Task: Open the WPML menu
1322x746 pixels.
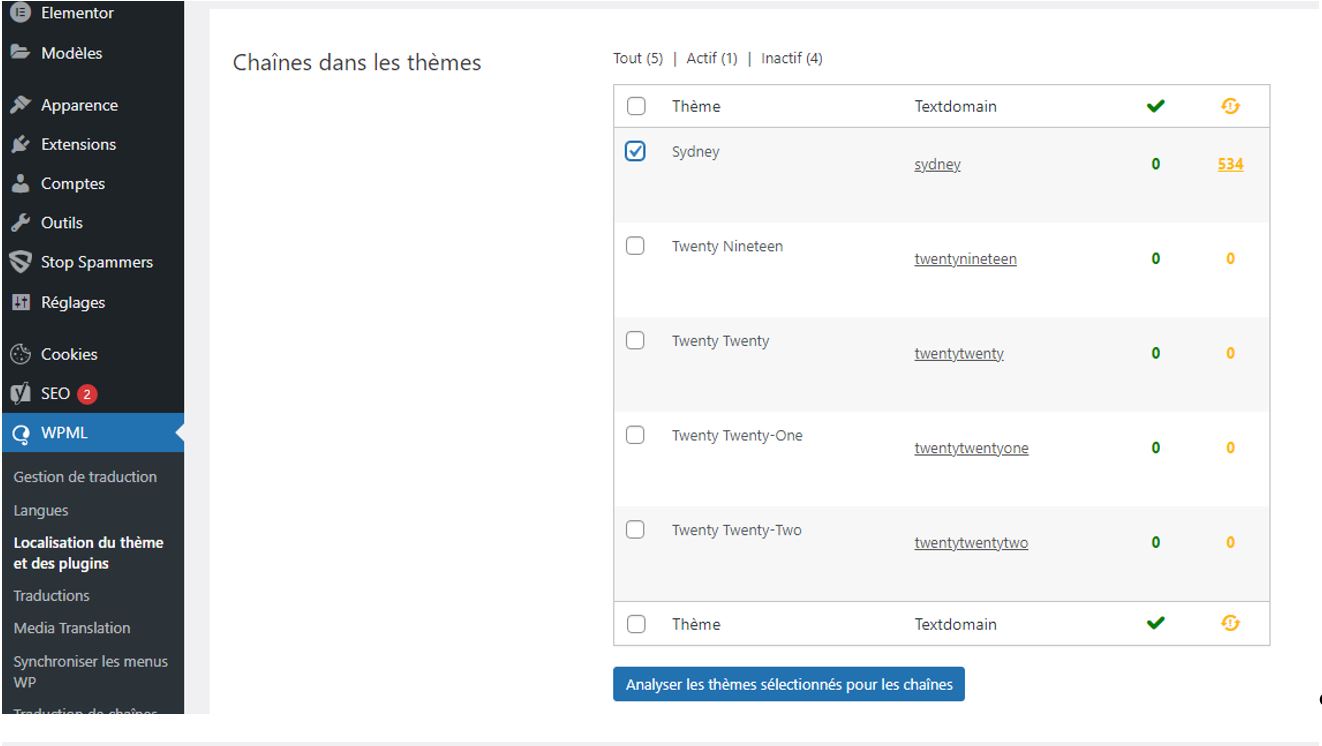Action: point(92,434)
